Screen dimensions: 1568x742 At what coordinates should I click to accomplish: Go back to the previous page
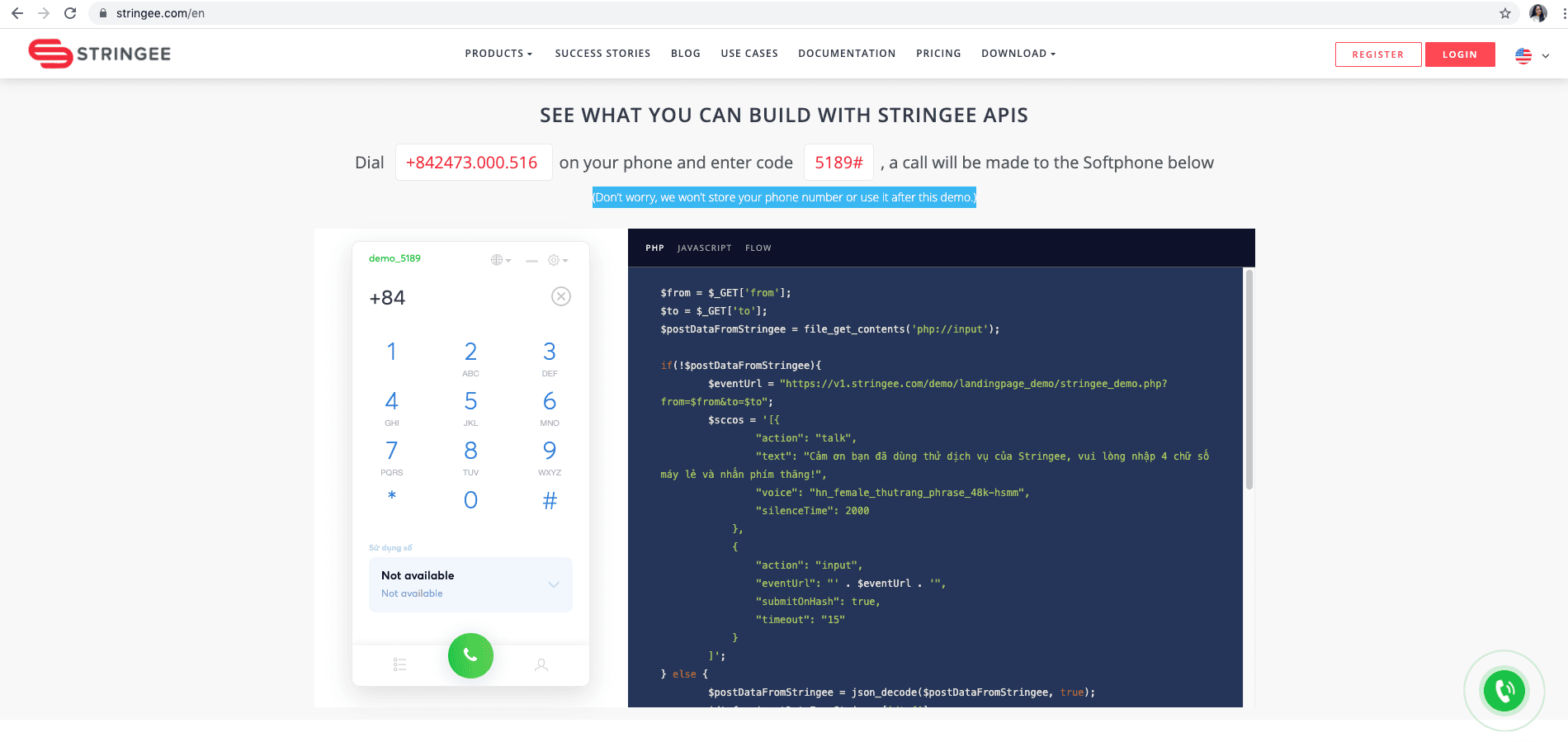[x=17, y=13]
